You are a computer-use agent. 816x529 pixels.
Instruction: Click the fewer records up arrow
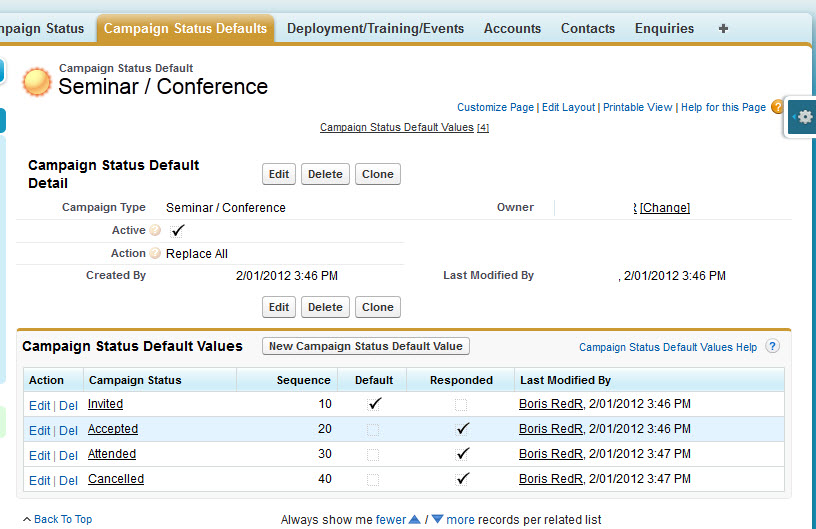415,519
